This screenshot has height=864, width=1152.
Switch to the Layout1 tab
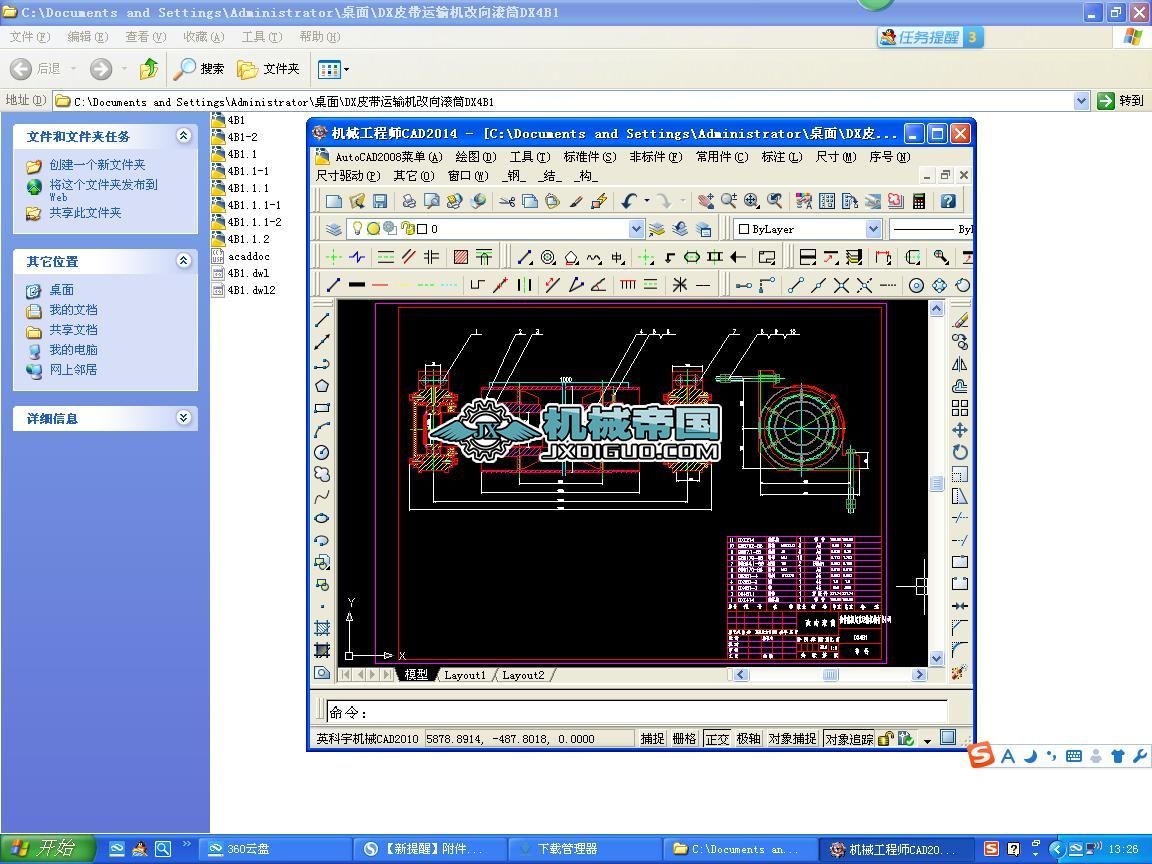coord(464,675)
